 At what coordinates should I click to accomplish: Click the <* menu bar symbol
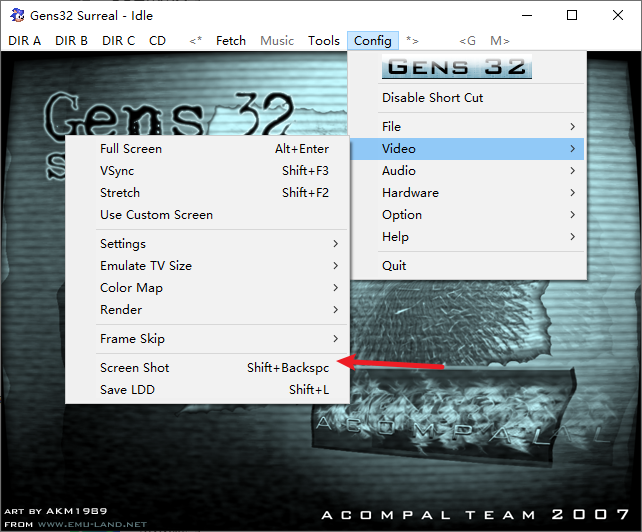point(196,41)
